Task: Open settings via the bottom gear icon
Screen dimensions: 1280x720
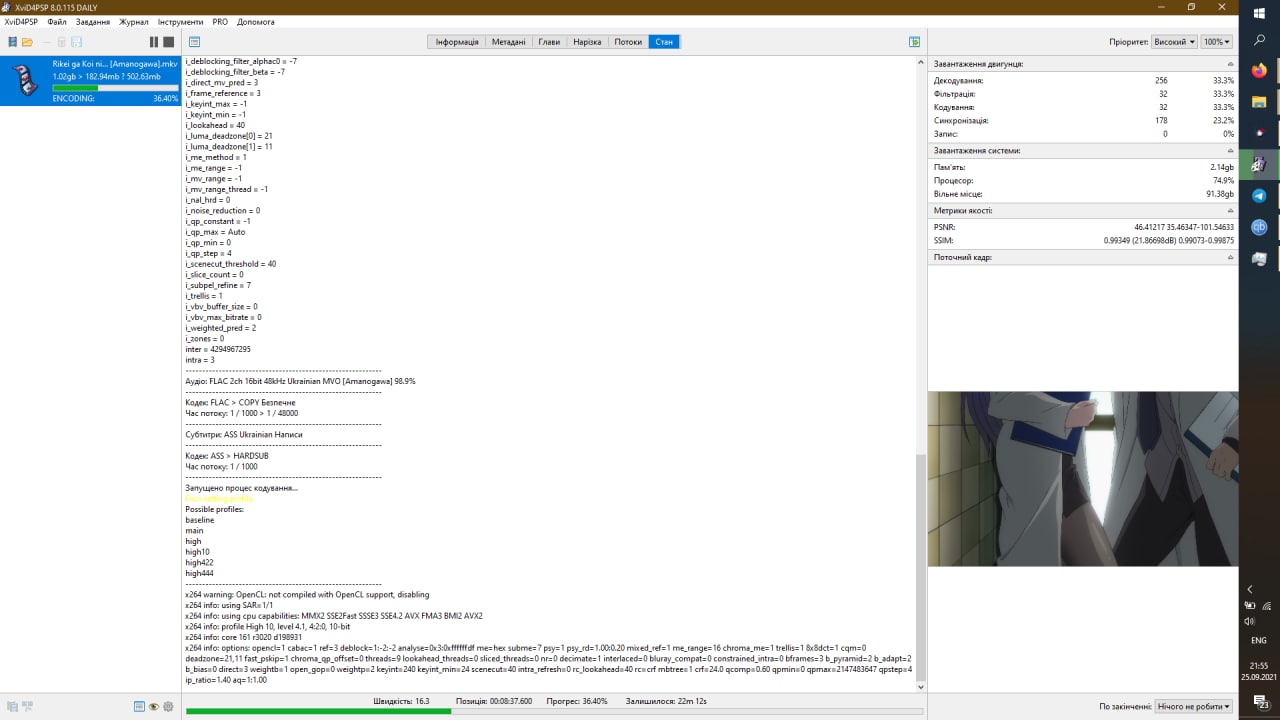Action: (169, 706)
